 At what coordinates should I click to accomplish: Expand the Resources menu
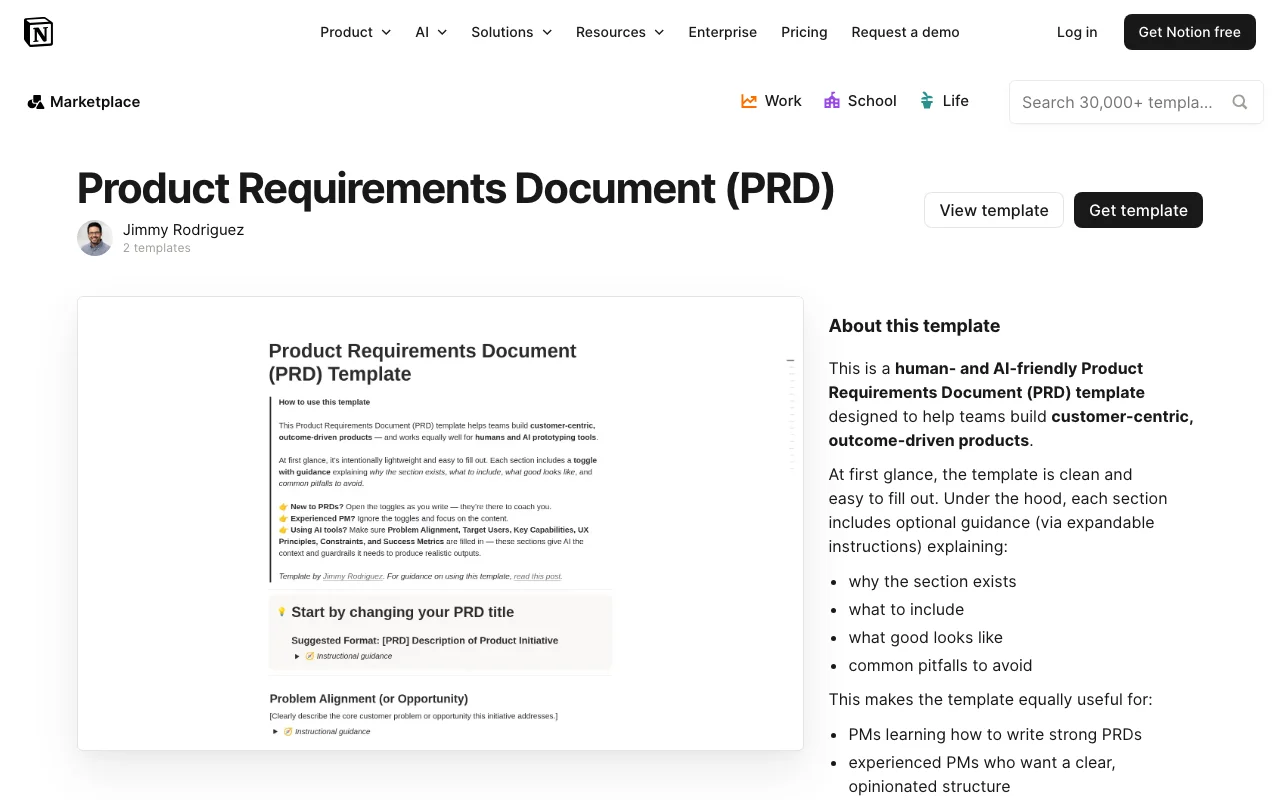(x=620, y=32)
